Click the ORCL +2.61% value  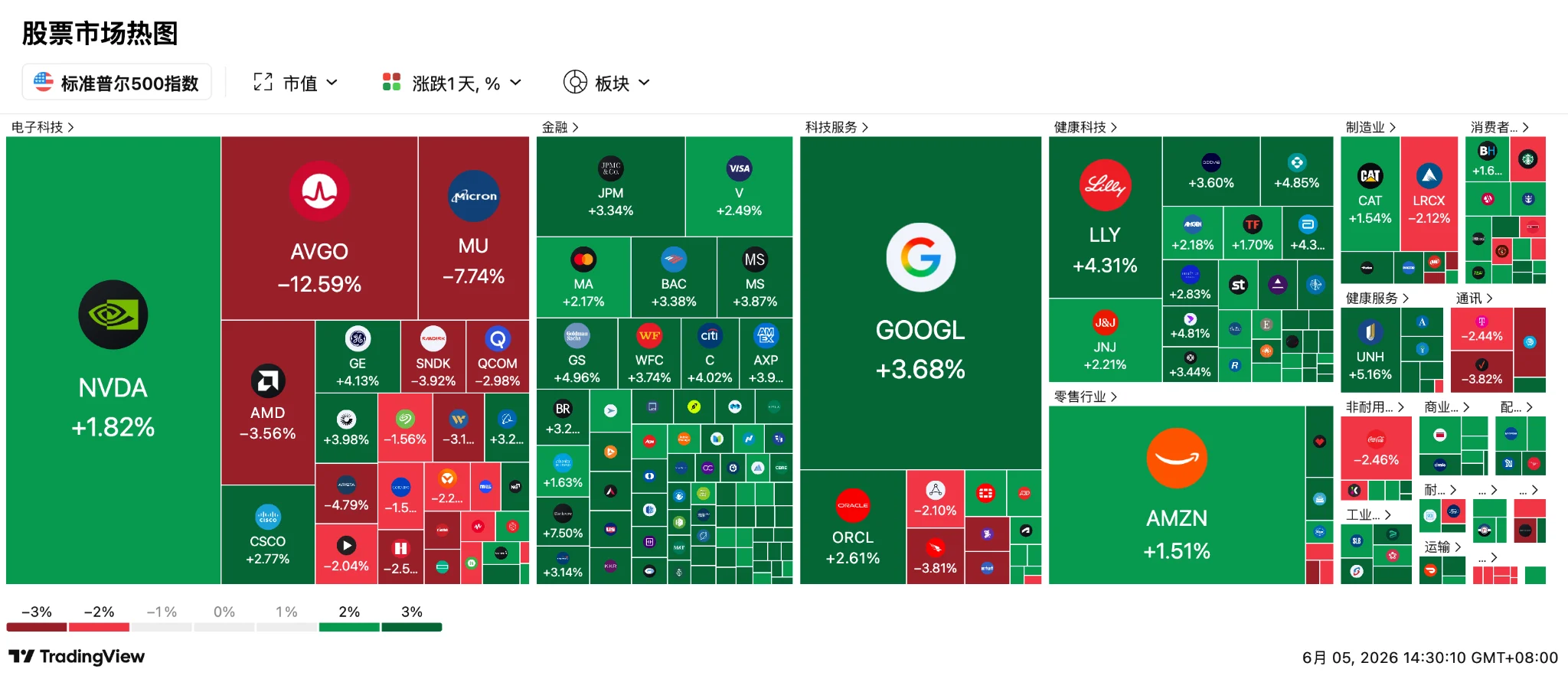point(853,558)
